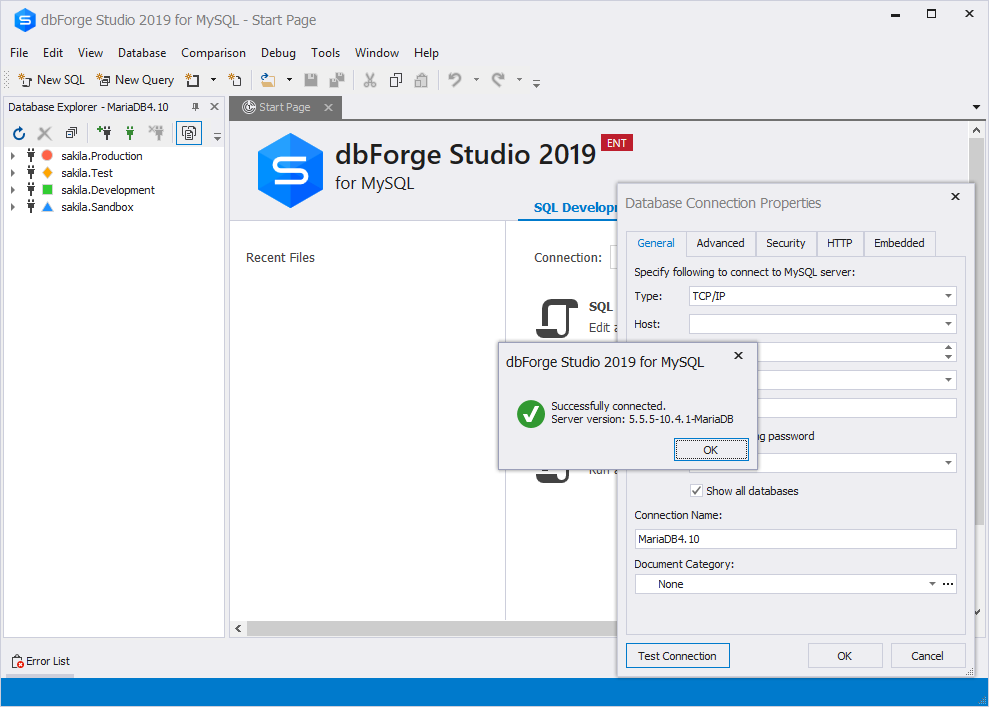
Task: Select the General tab
Action: (x=656, y=243)
